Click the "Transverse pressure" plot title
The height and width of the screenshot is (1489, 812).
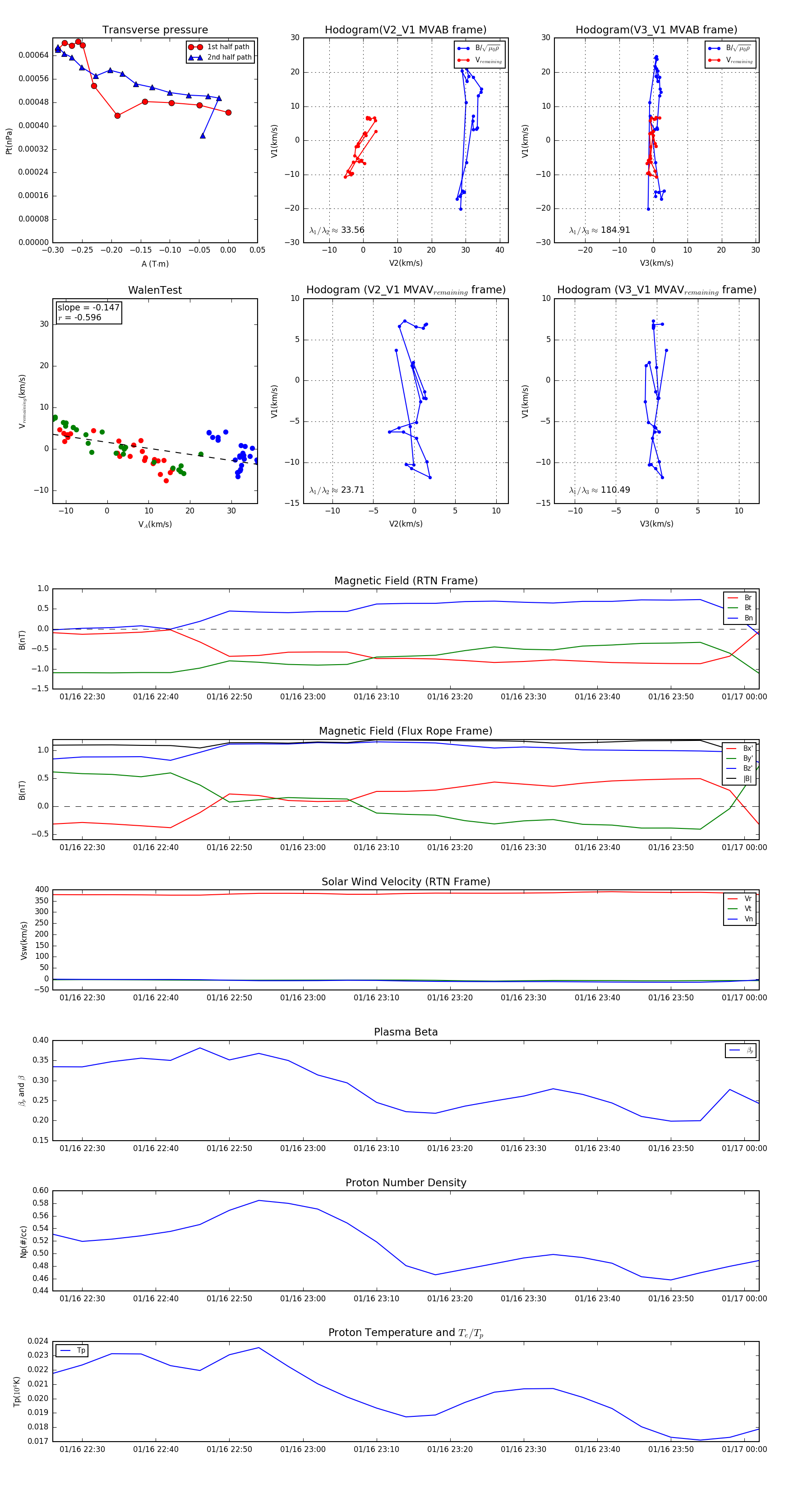tap(155, 30)
